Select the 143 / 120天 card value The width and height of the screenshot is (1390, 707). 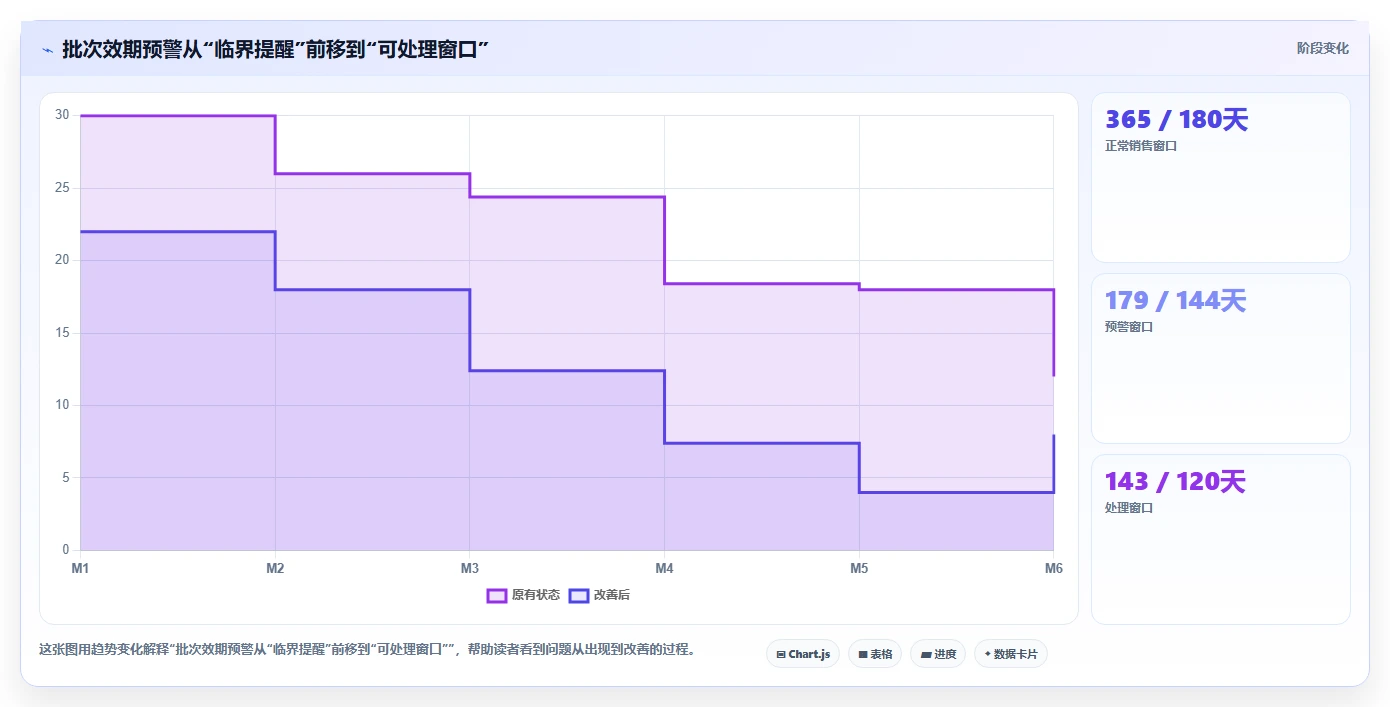pyautogui.click(x=1175, y=482)
